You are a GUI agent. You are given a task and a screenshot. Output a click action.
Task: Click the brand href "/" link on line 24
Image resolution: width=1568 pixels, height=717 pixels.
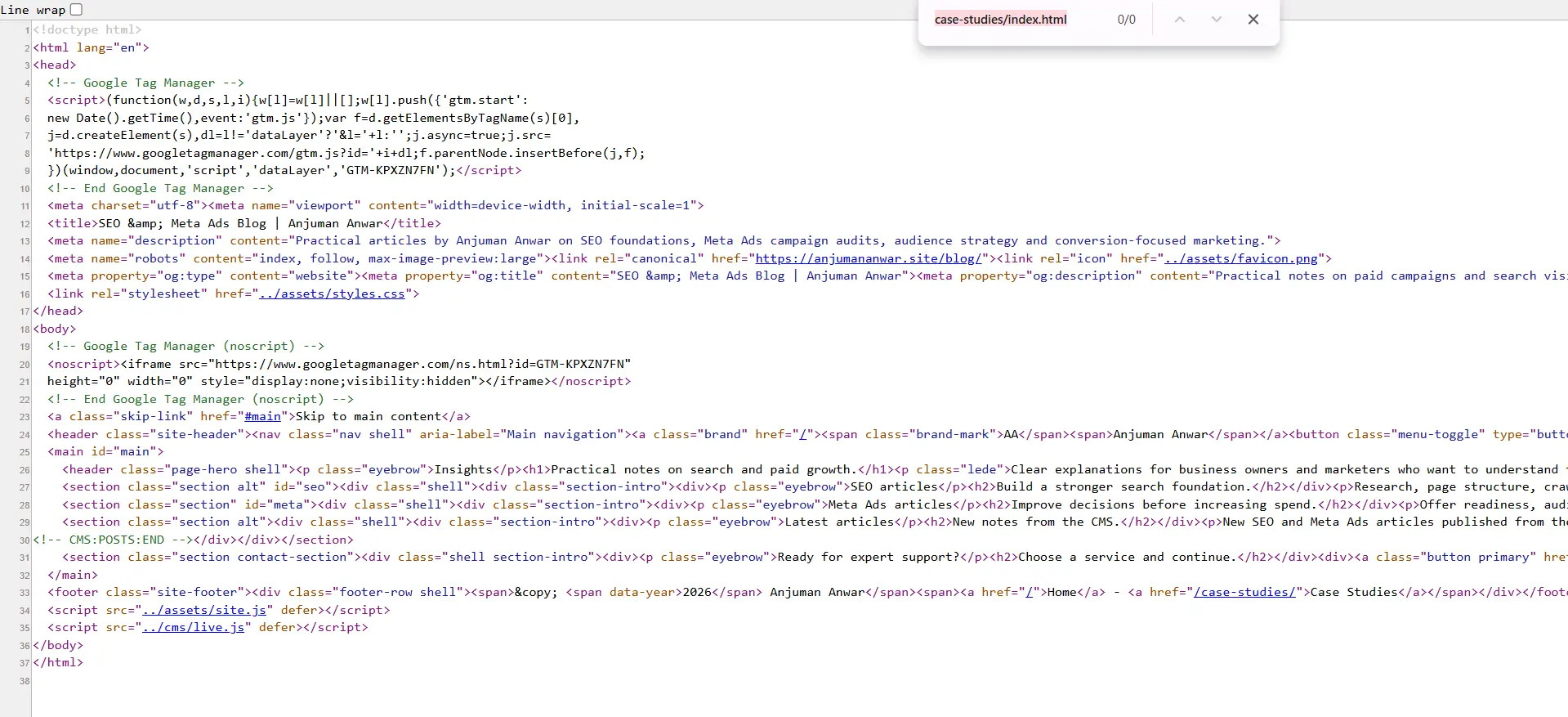[x=803, y=434]
